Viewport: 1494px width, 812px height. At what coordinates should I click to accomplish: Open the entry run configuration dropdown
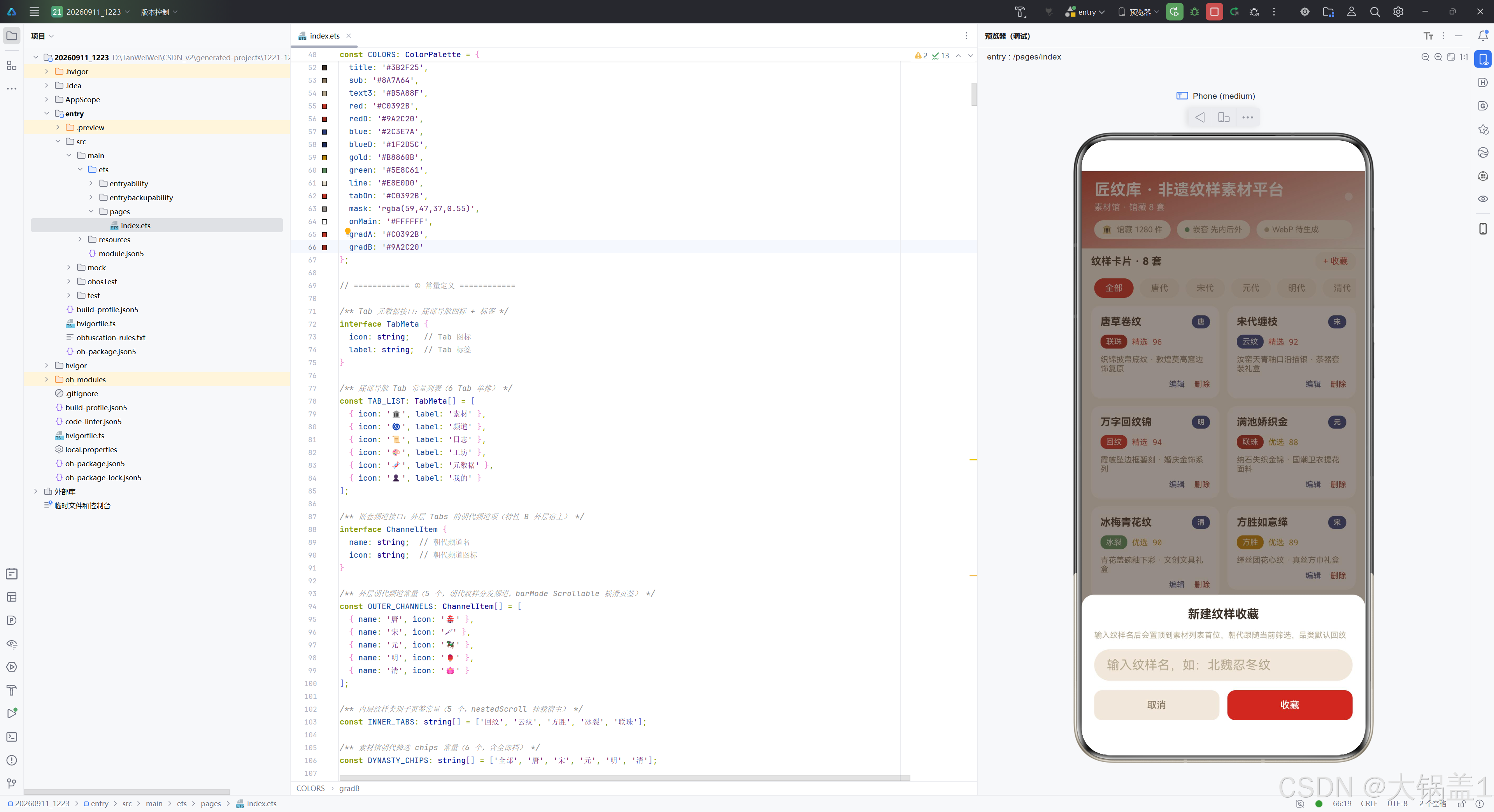point(1086,12)
